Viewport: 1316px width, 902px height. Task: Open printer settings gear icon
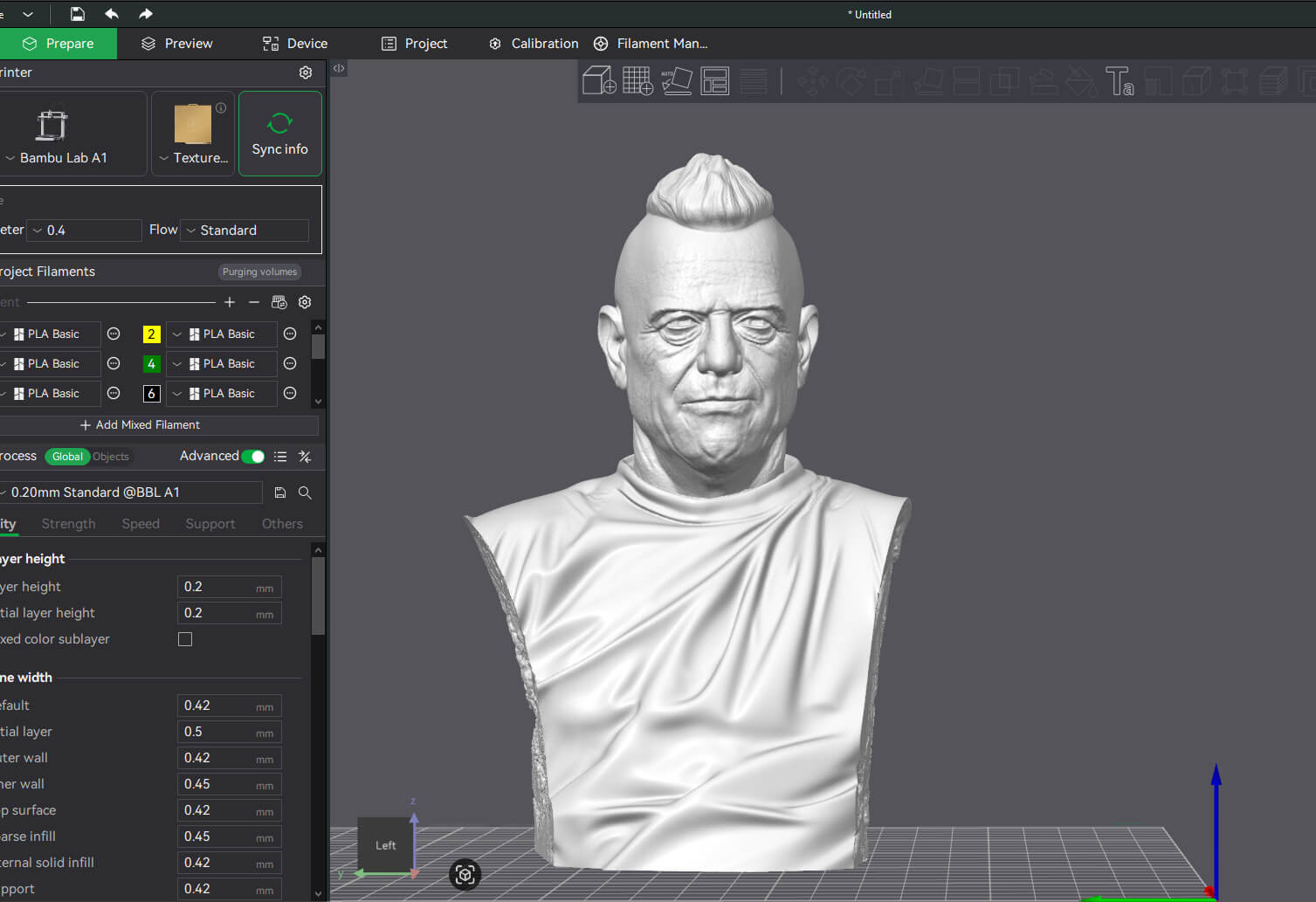(306, 72)
